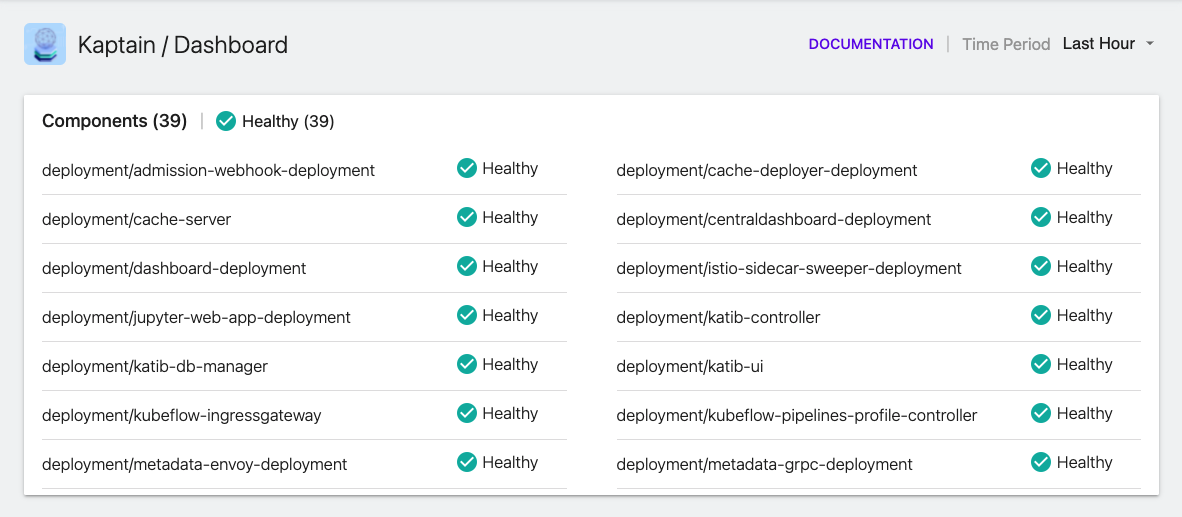Select deployment/metadata-envoy-deployment component
1182x517 pixels.
194,464
